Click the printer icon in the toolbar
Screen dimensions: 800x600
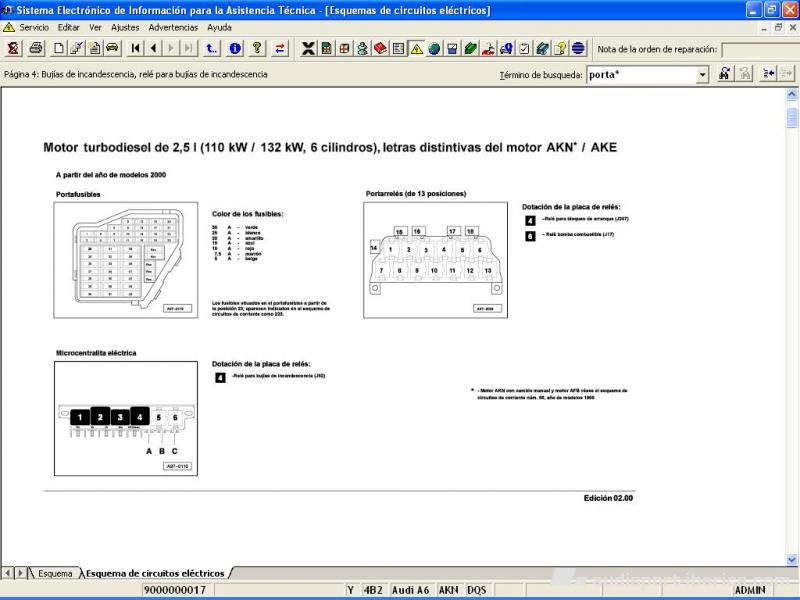tap(36, 48)
